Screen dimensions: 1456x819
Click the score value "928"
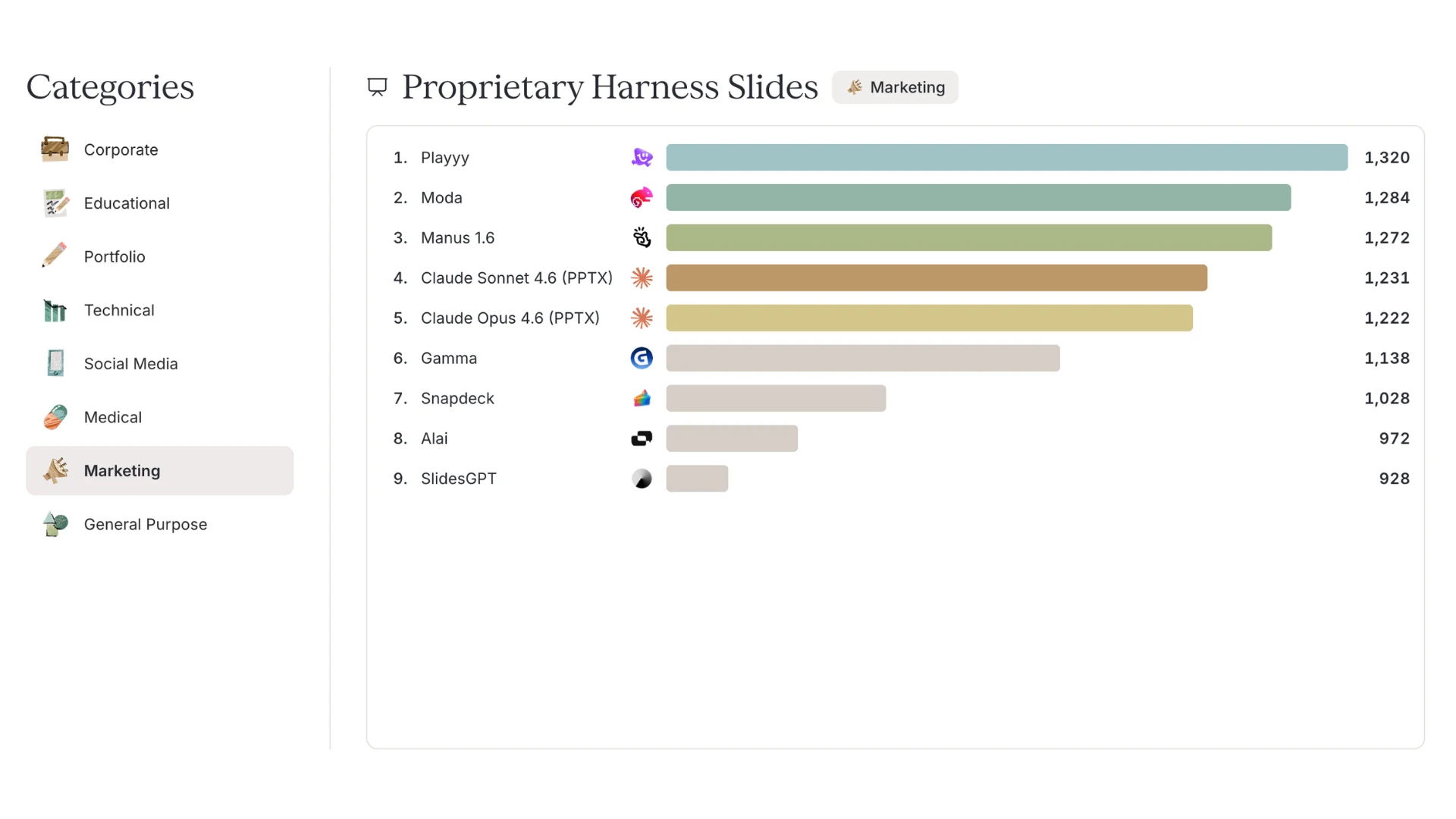1395,479
